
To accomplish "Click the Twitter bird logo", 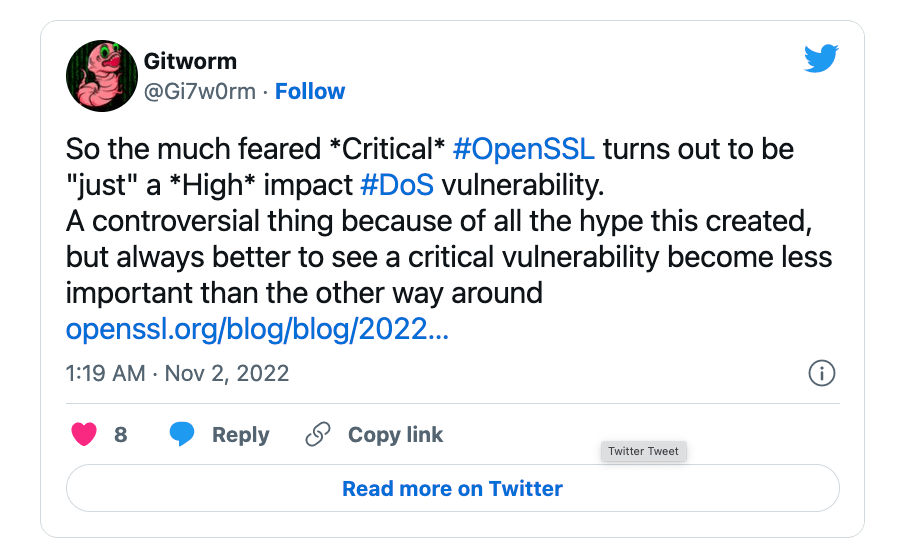I will (821, 60).
